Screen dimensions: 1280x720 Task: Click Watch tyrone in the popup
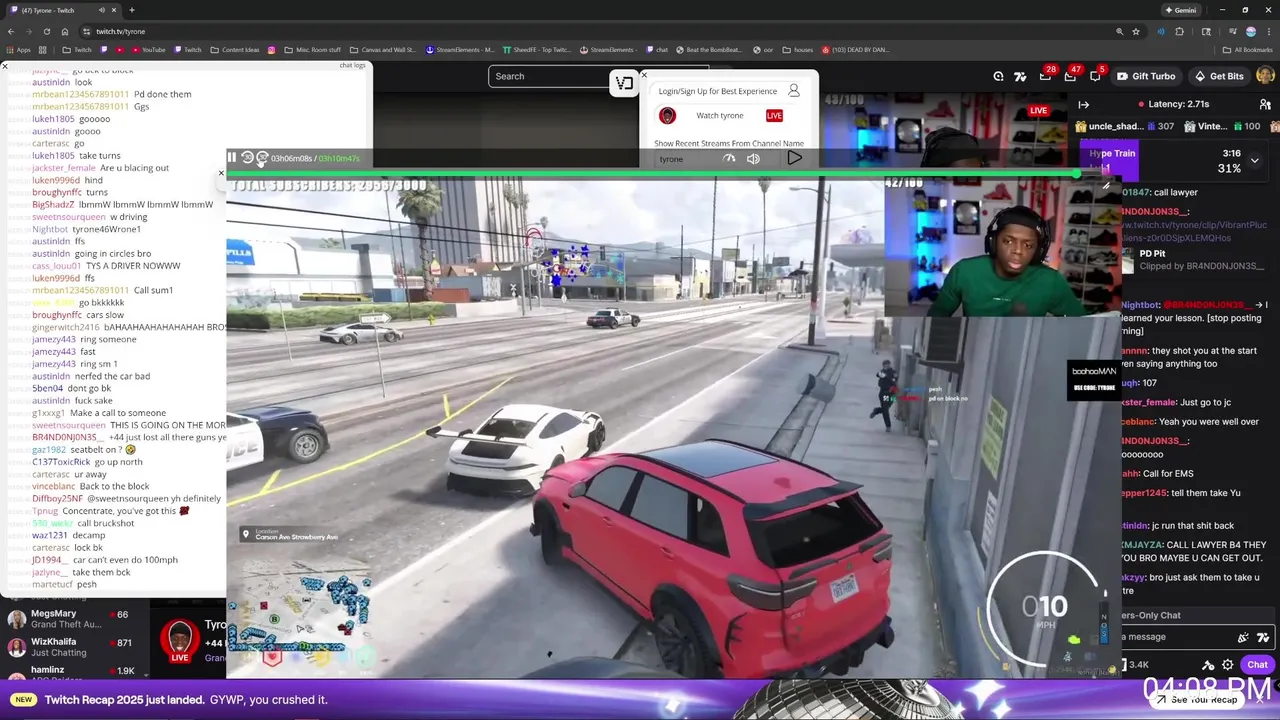coord(720,116)
